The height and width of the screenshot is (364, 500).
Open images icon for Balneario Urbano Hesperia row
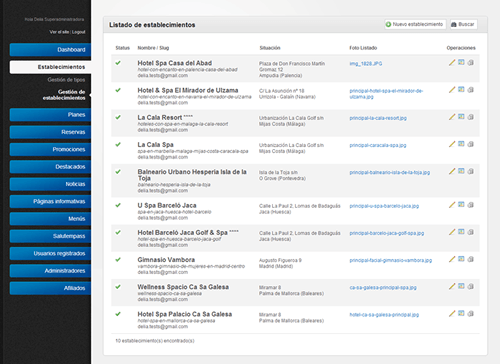[461, 171]
